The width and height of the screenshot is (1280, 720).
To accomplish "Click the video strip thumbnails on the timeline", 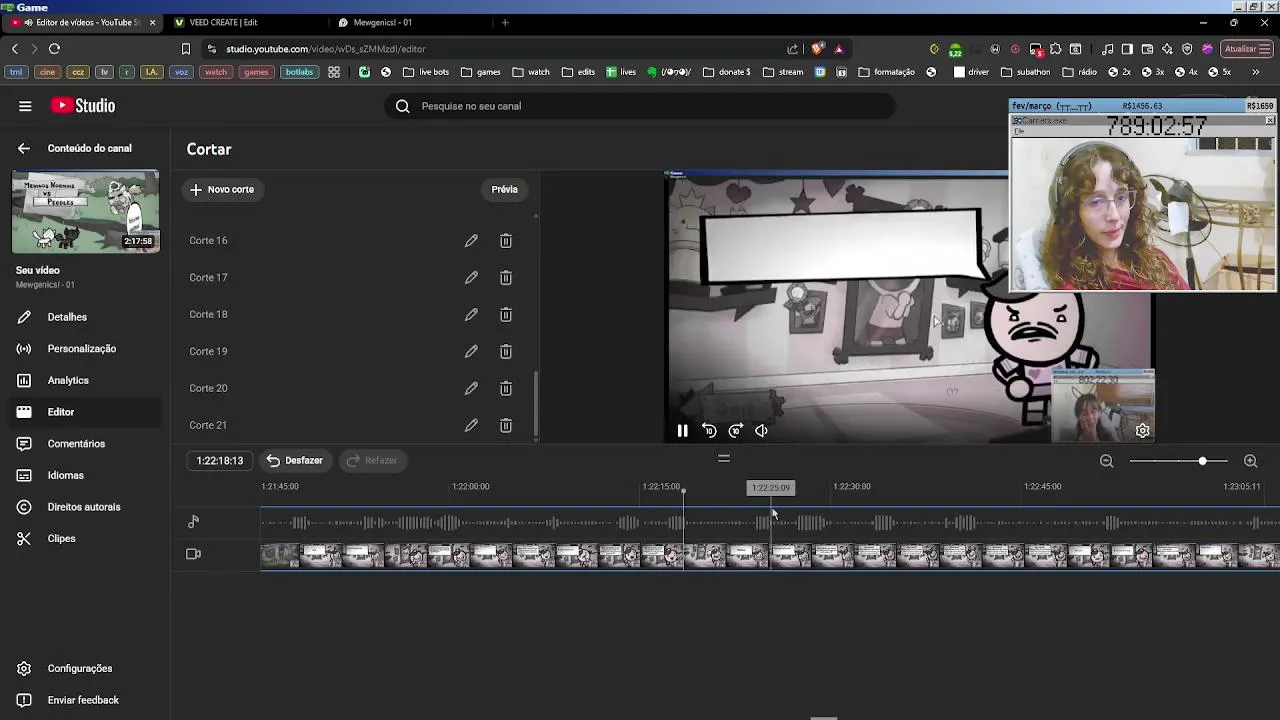I will pyautogui.click(x=770, y=555).
